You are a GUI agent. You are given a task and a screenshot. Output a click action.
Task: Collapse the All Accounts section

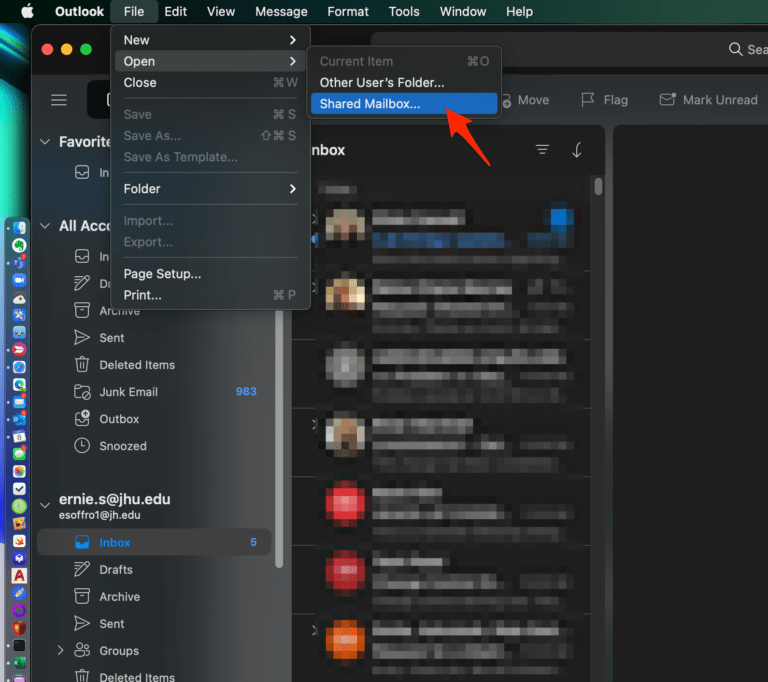point(45,226)
